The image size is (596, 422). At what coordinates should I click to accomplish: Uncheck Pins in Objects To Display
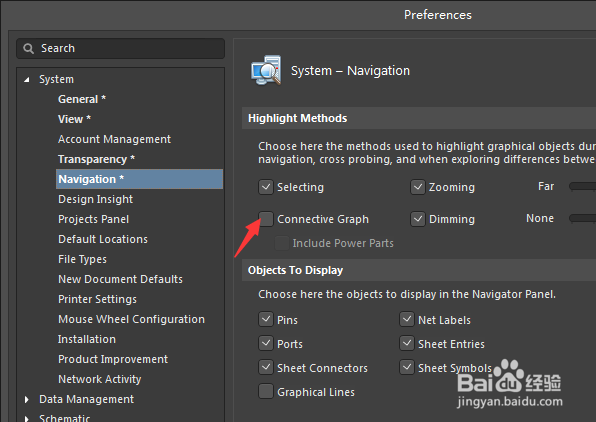[x=266, y=319]
